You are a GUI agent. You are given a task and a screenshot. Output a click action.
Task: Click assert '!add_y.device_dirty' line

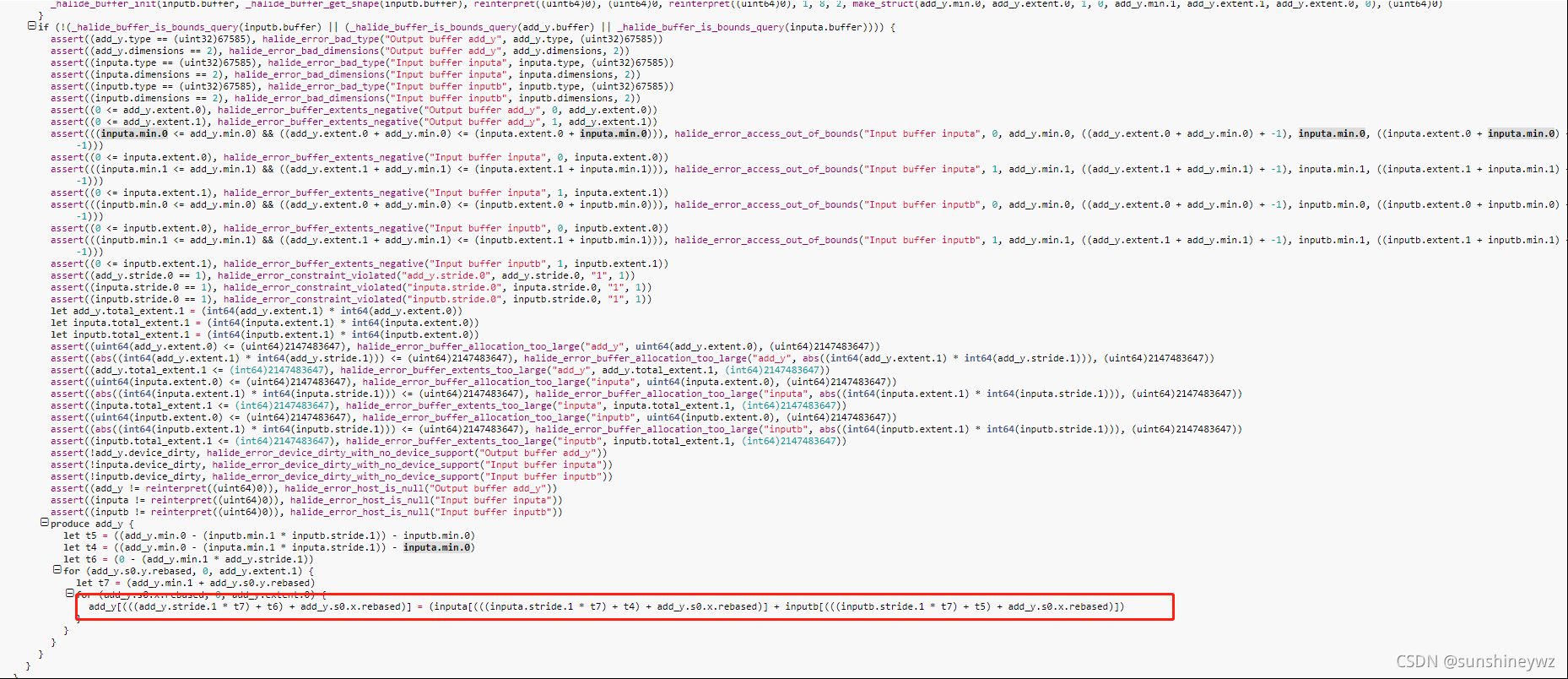pyautogui.click(x=328, y=453)
